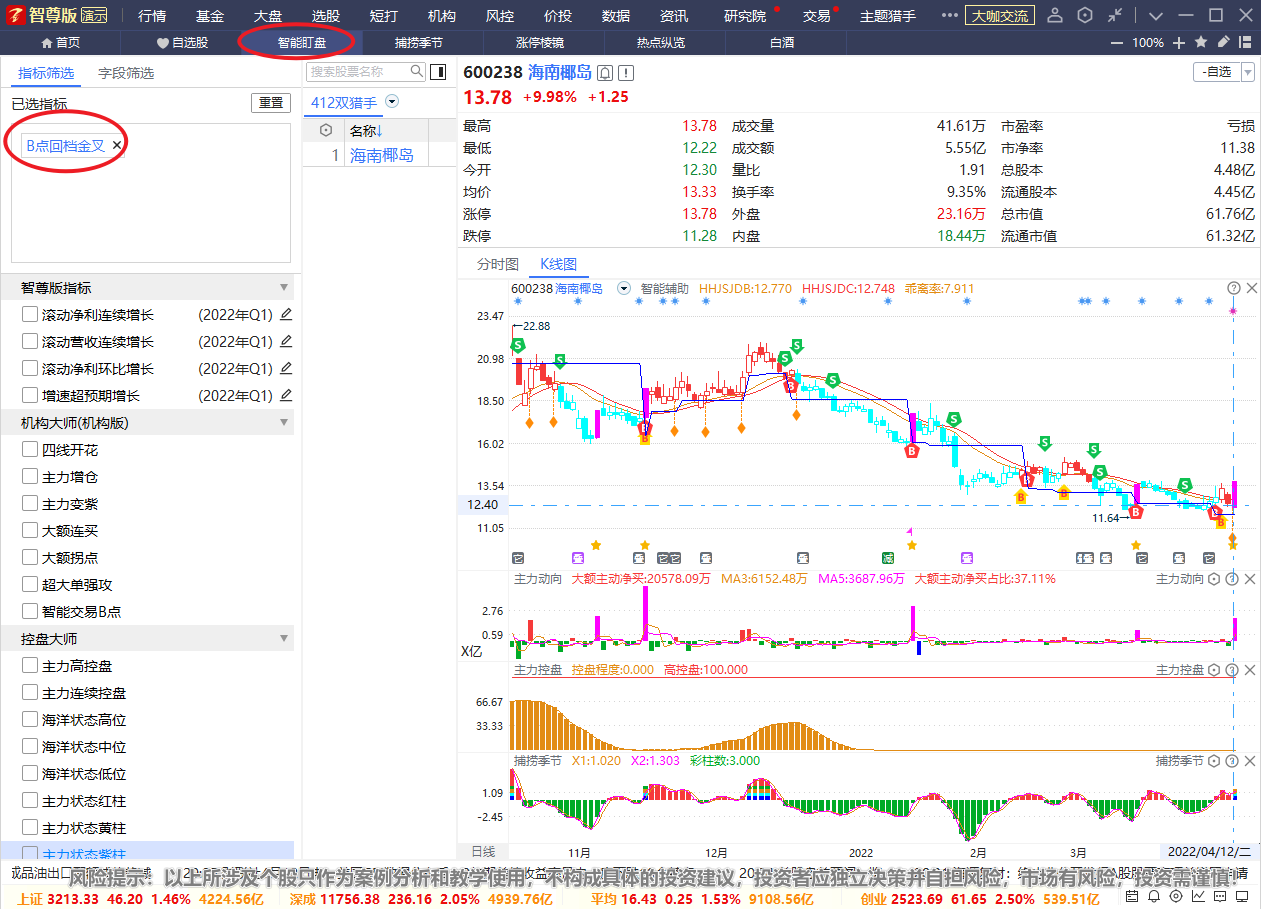This screenshot has width=1261, height=909.
Task: Click the 日线 period selector
Action: point(483,851)
